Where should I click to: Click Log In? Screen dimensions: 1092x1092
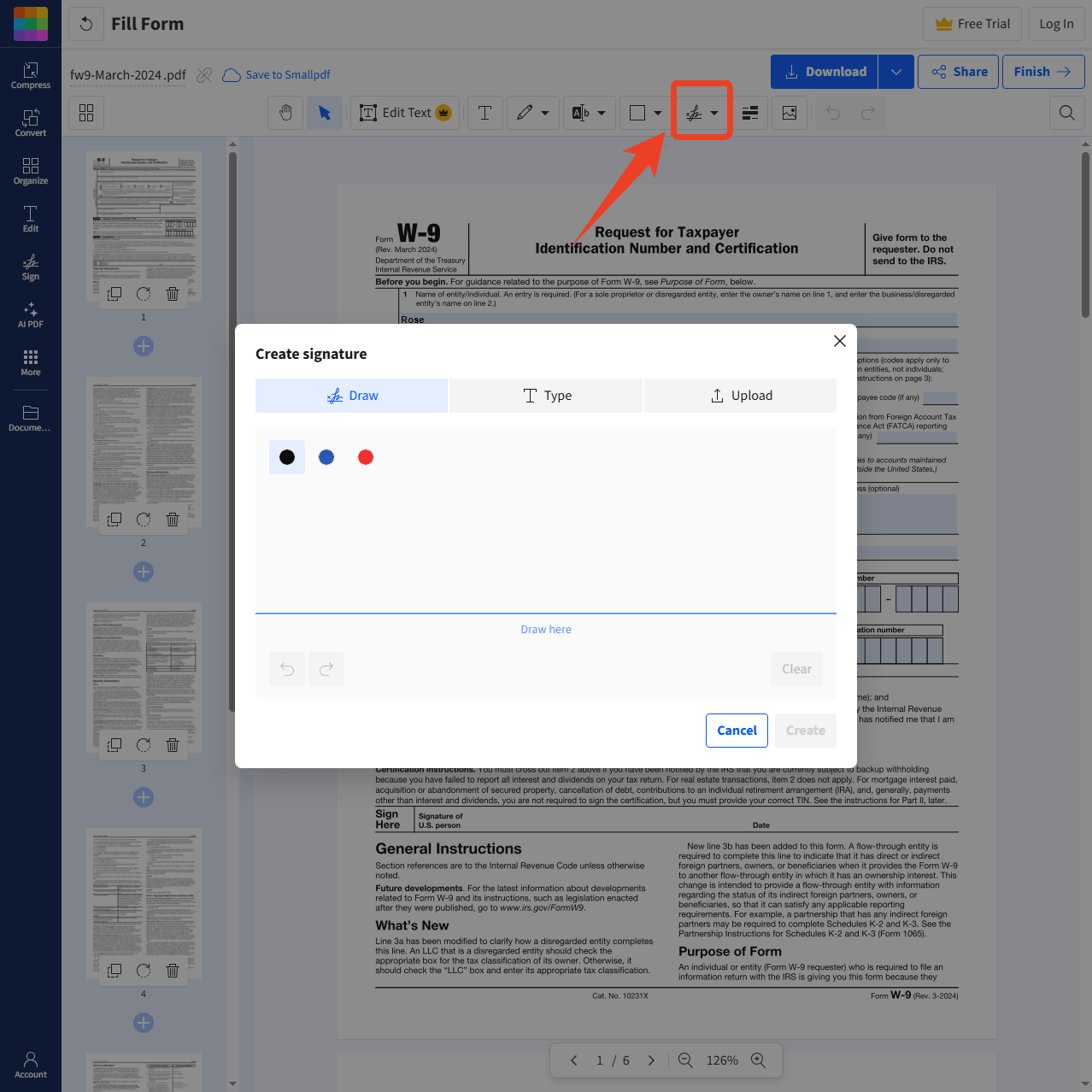click(1057, 24)
